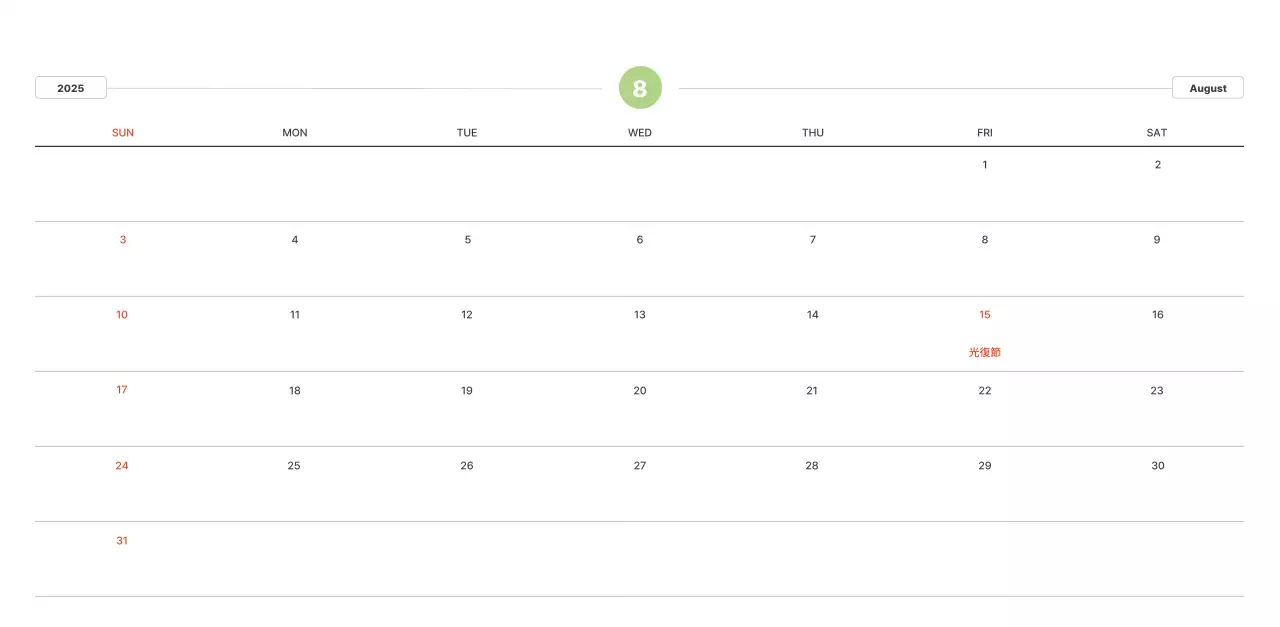
Task: Click Thursday the 28th date
Action: coord(812,466)
